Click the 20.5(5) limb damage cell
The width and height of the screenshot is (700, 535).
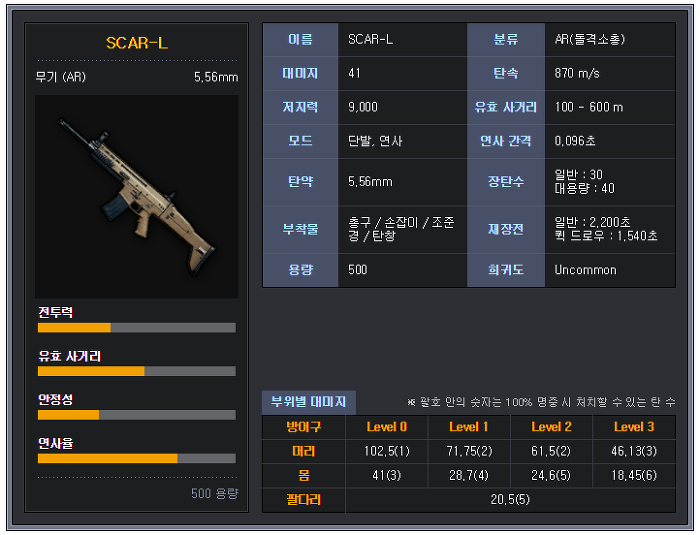510,500
